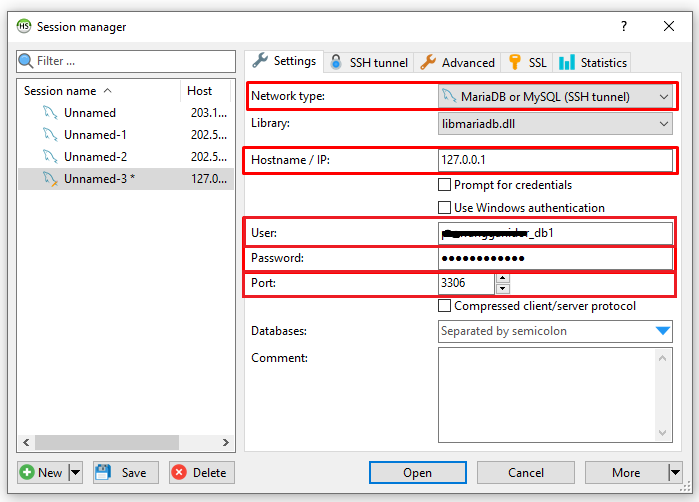Select the Unnamed-1 session row
Image resolution: width=699 pixels, height=502 pixels.
(x=126, y=135)
